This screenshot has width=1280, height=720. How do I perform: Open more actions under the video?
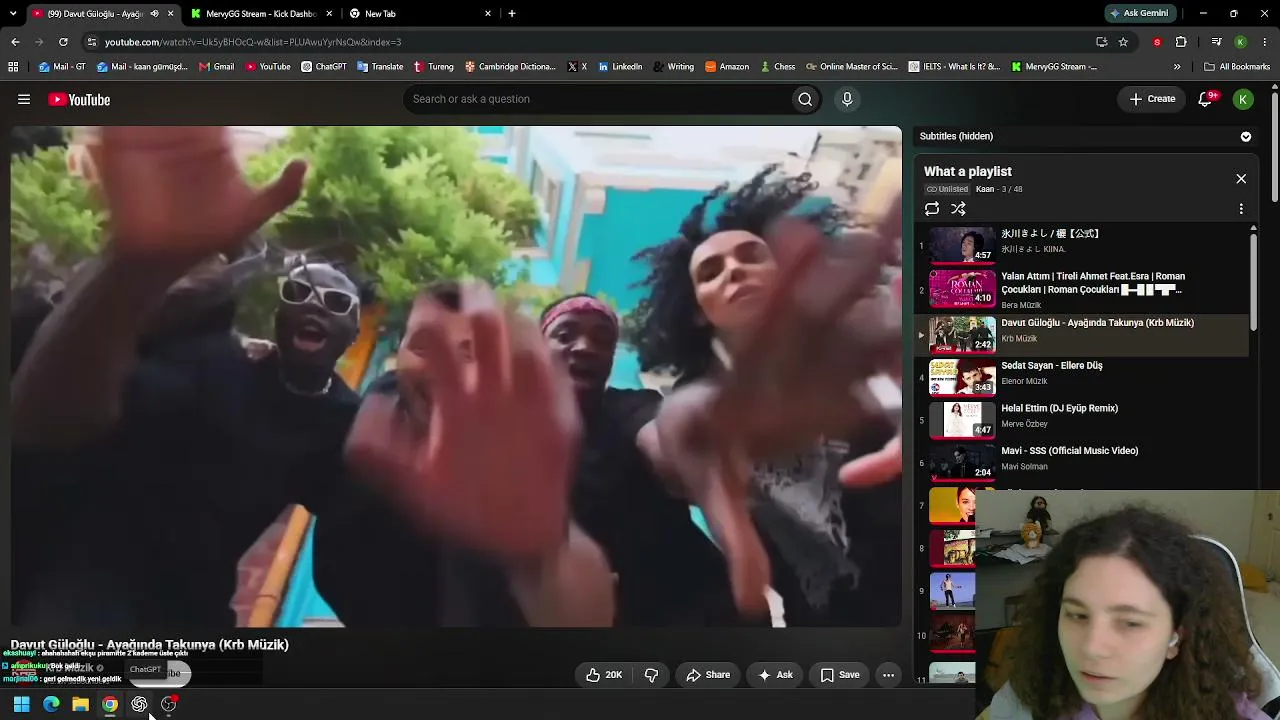888,675
